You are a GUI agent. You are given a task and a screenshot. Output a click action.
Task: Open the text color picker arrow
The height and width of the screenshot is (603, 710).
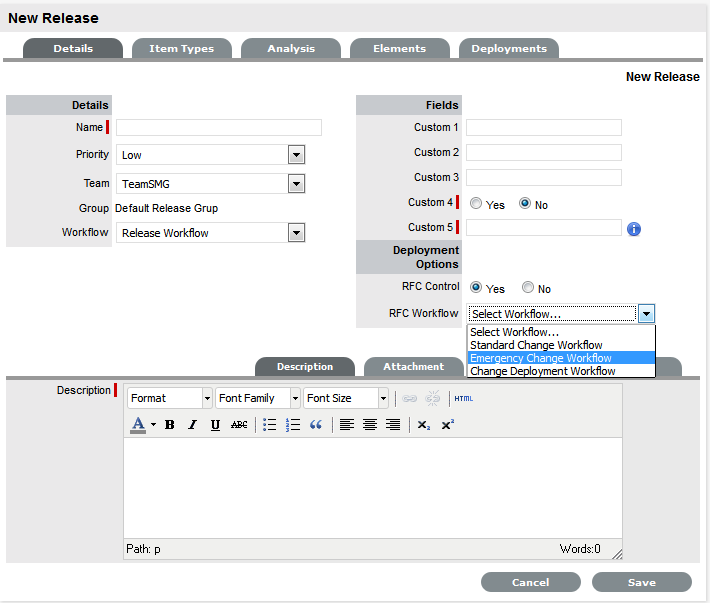154,425
